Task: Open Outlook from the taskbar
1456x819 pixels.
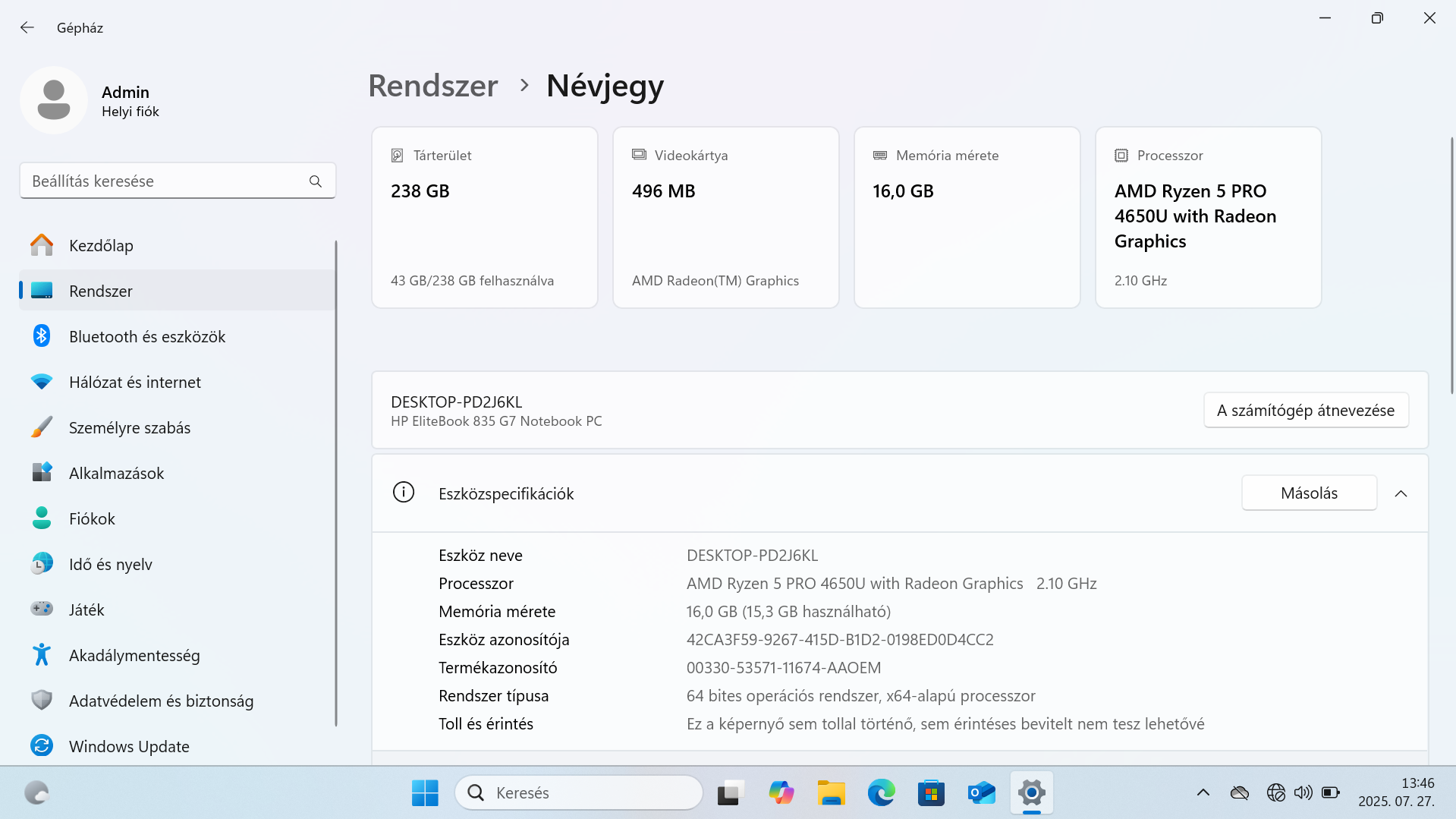Action: tap(981, 793)
